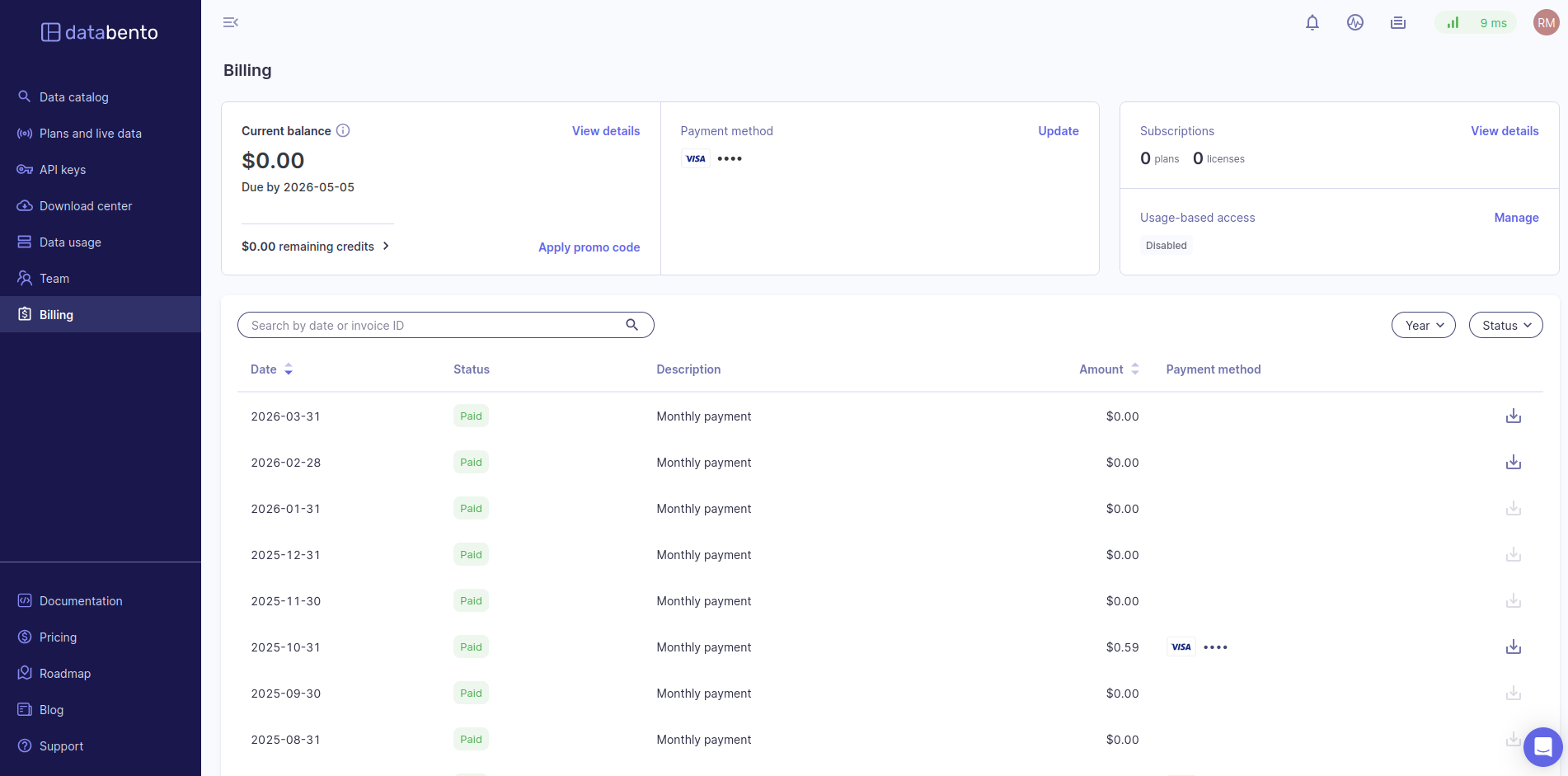Click Apply promo code link
This screenshot has height=776, width=1568.
click(x=589, y=247)
